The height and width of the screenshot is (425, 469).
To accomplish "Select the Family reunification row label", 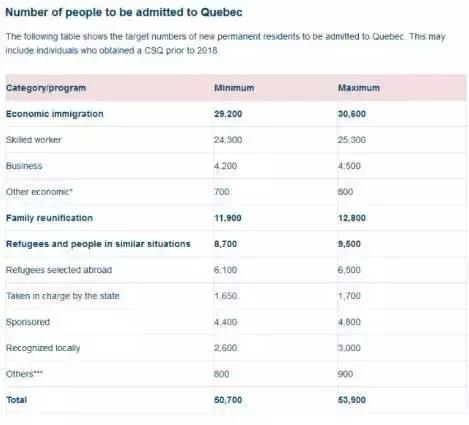I will (x=49, y=218).
